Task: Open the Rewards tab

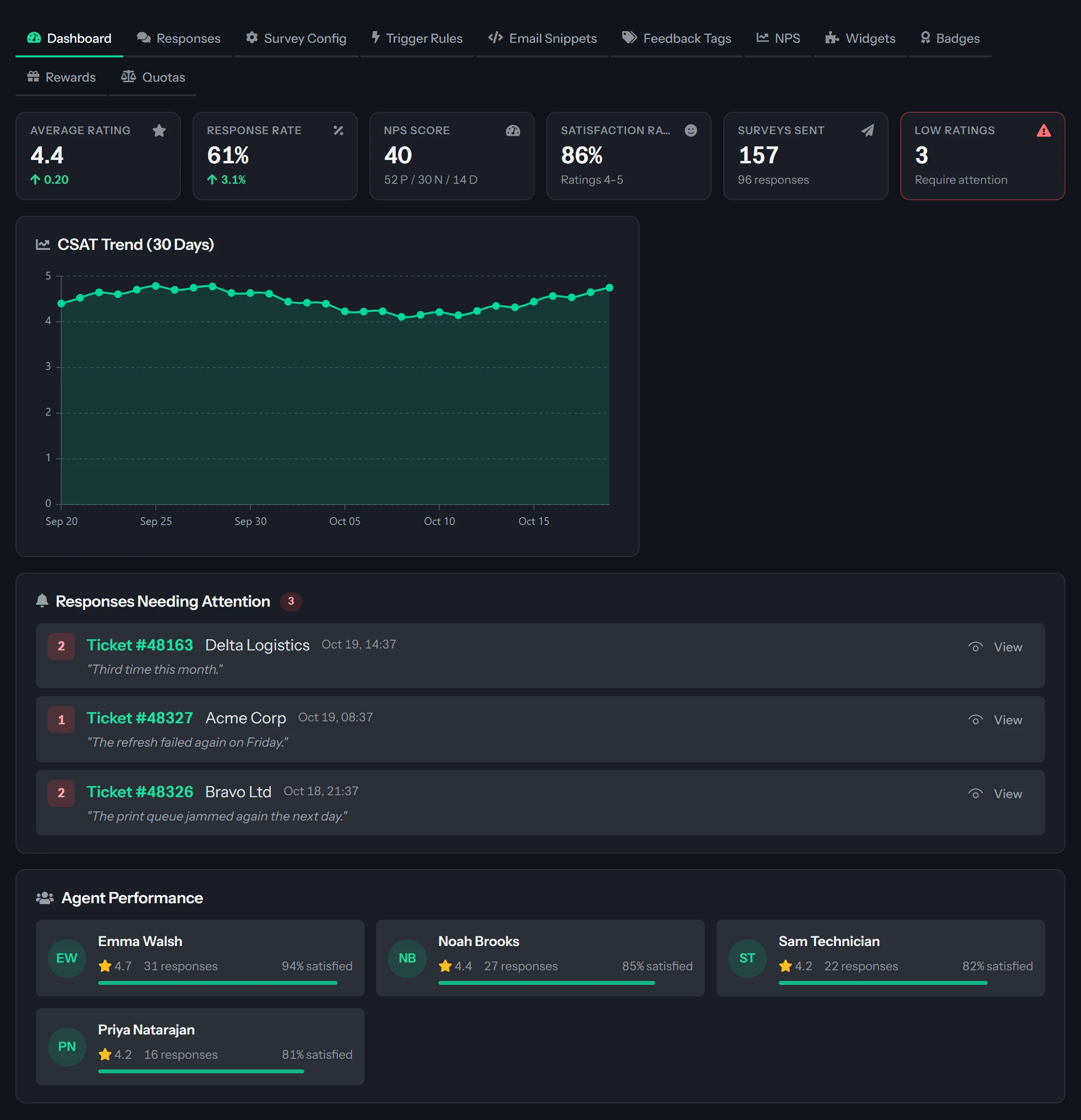Action: [x=61, y=77]
